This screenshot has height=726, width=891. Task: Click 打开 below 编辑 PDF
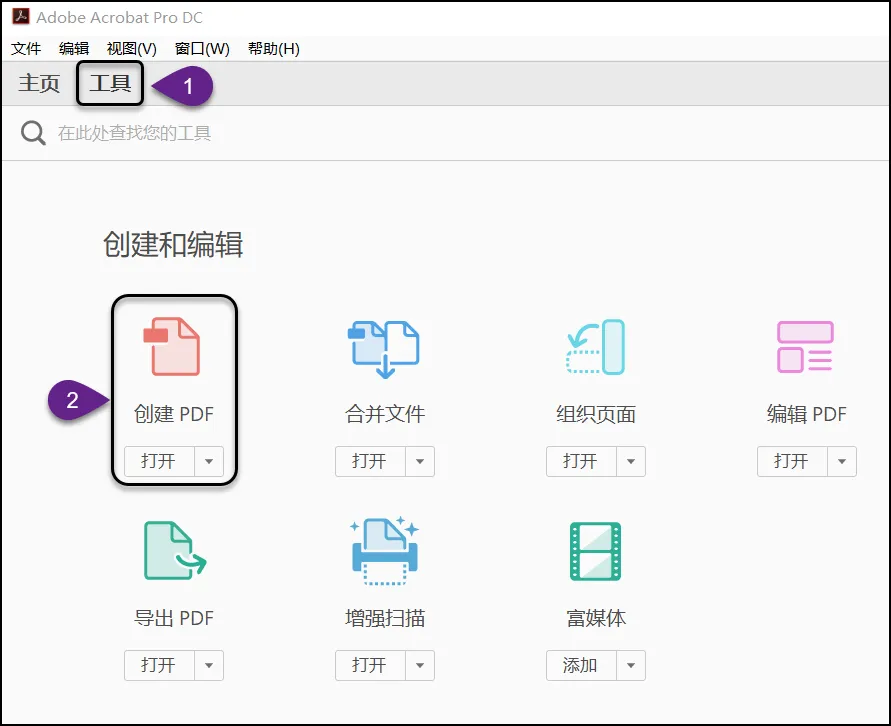pos(792,461)
